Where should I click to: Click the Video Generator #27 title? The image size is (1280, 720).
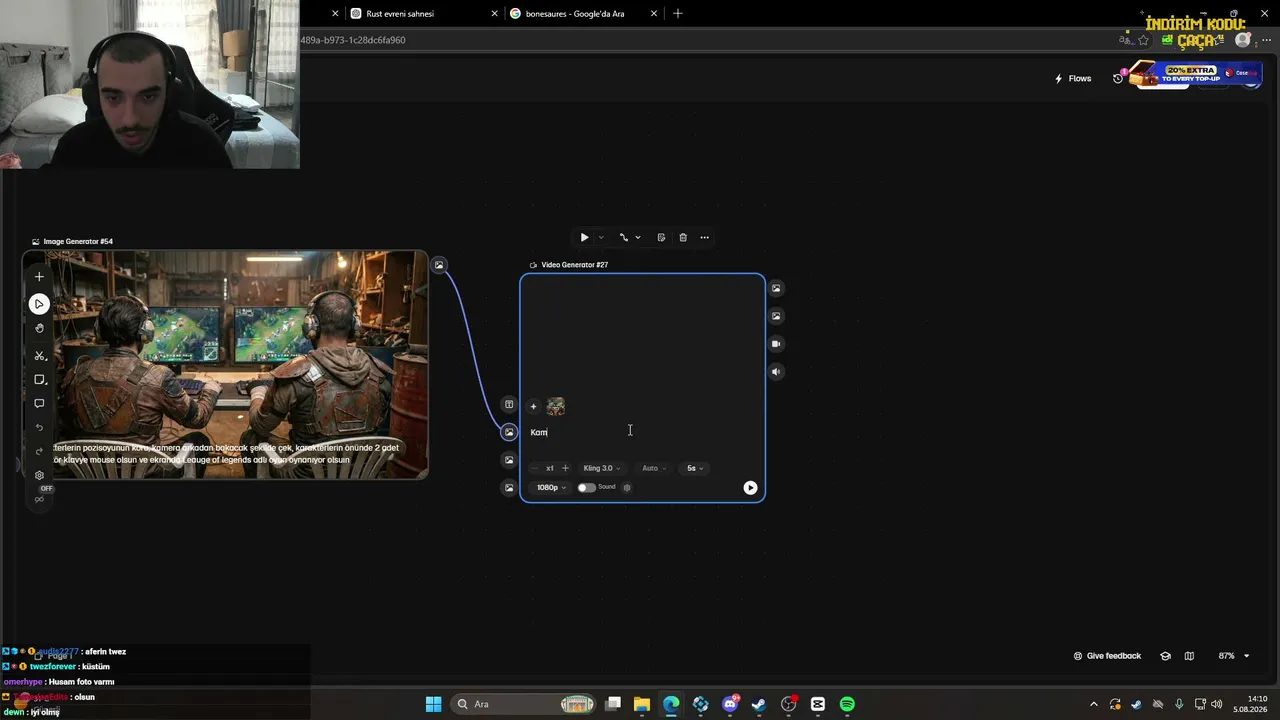574,265
